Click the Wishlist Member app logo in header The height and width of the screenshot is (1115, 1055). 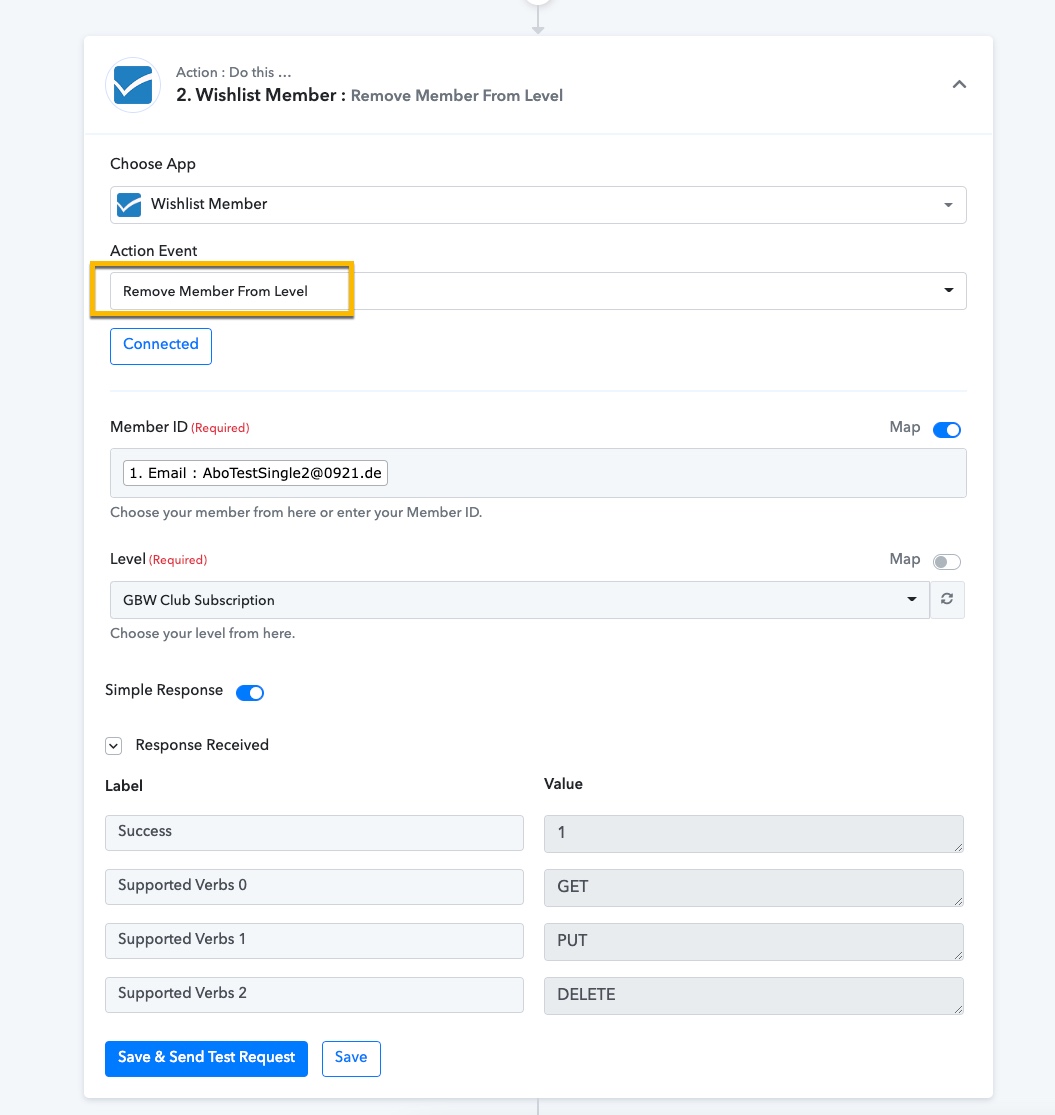(133, 85)
